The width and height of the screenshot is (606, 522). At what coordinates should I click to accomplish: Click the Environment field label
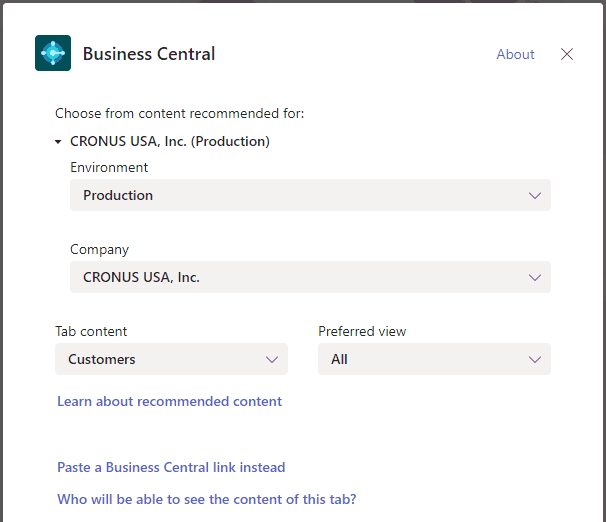click(x=109, y=167)
